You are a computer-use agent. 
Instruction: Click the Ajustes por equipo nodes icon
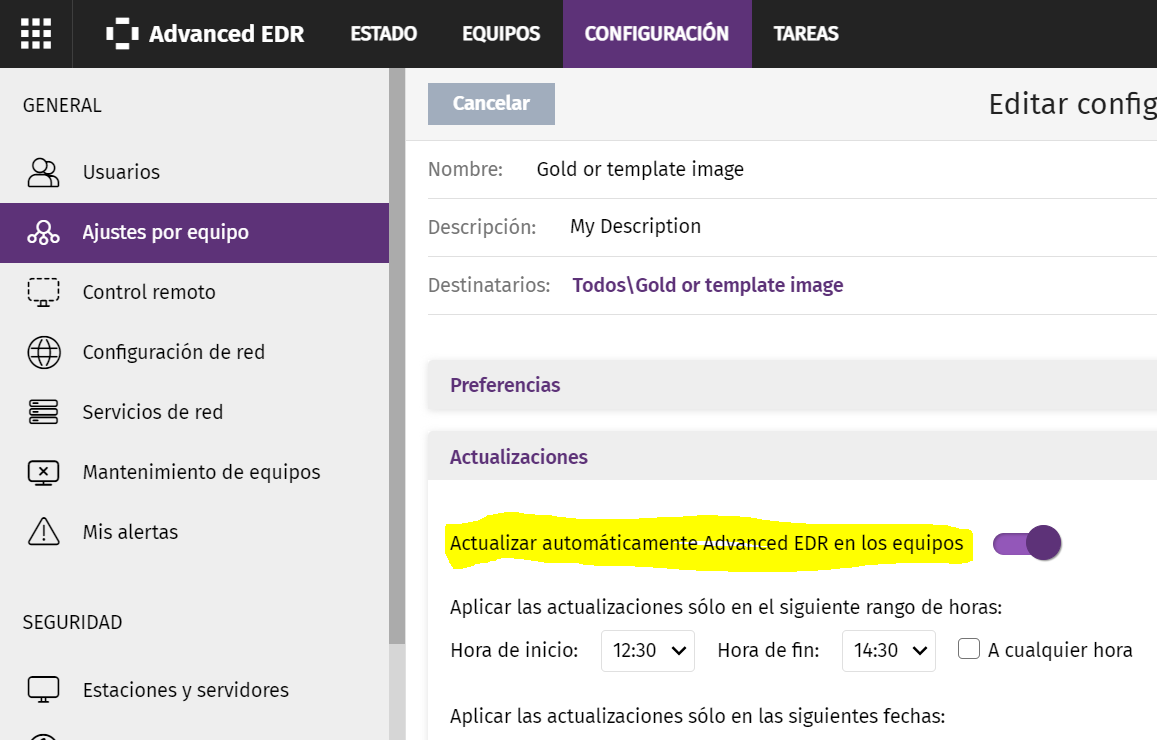(x=44, y=232)
